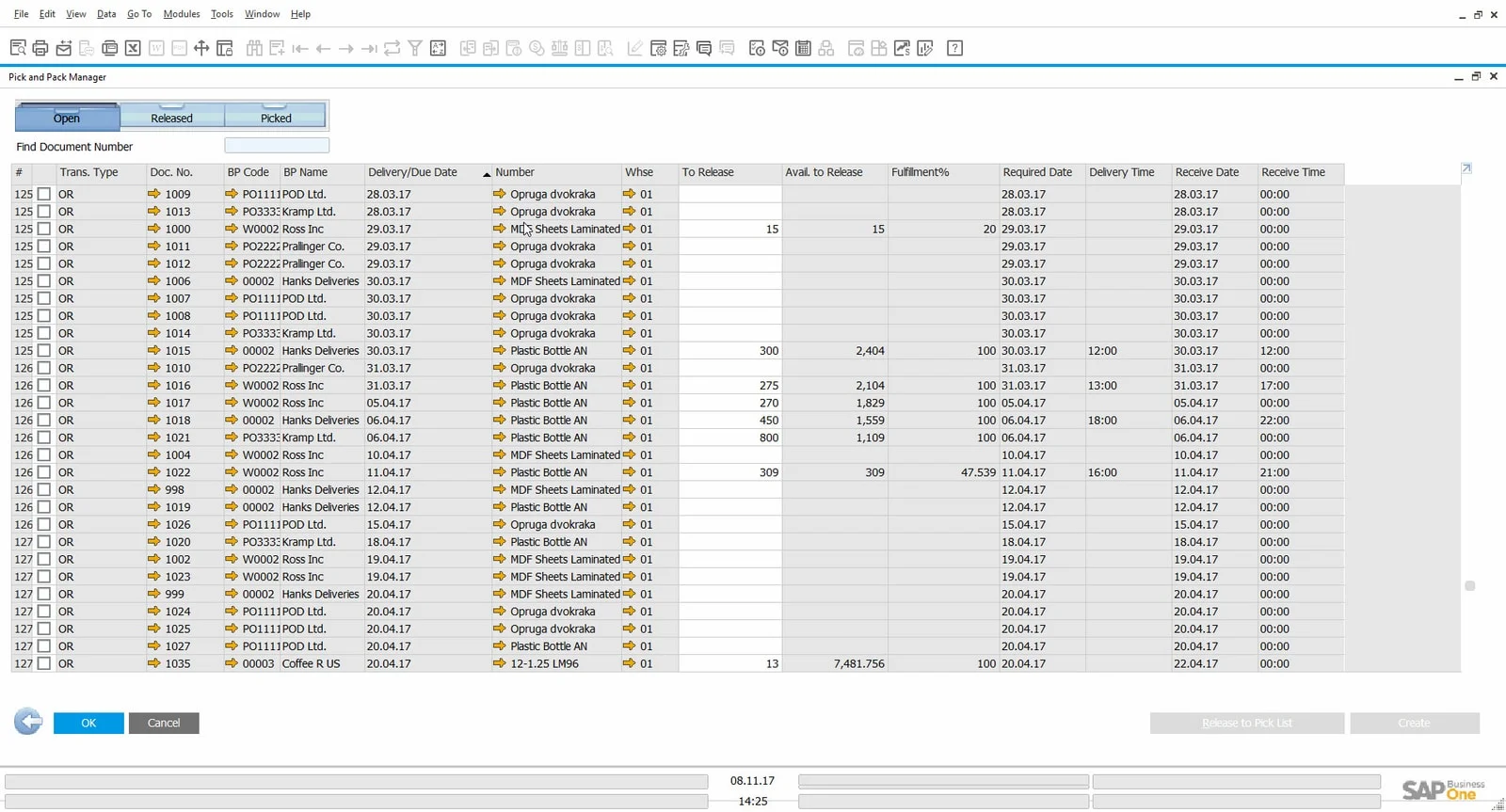Viewport: 1506px width, 812px height.
Task: Switch to the Picked tab
Action: (x=276, y=116)
